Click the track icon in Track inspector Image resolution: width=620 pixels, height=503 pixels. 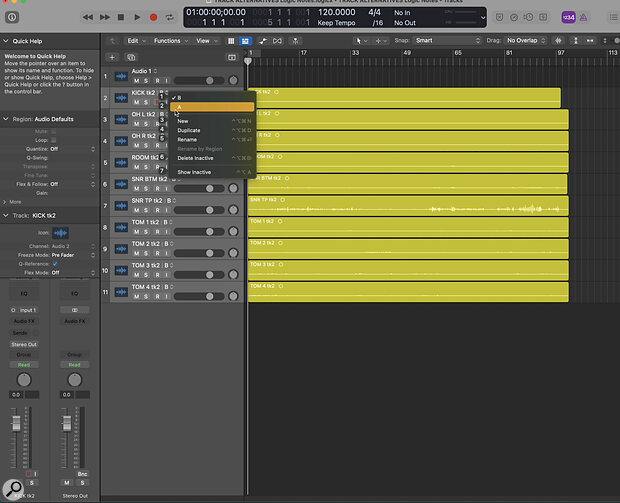pos(60,233)
